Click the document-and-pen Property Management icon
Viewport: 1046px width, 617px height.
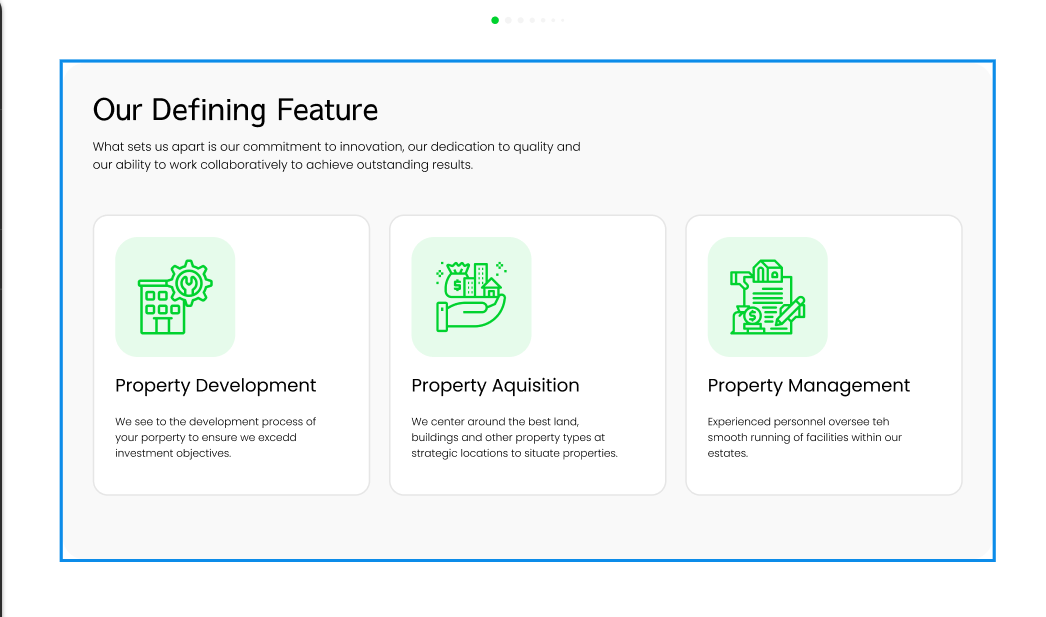pos(767,297)
